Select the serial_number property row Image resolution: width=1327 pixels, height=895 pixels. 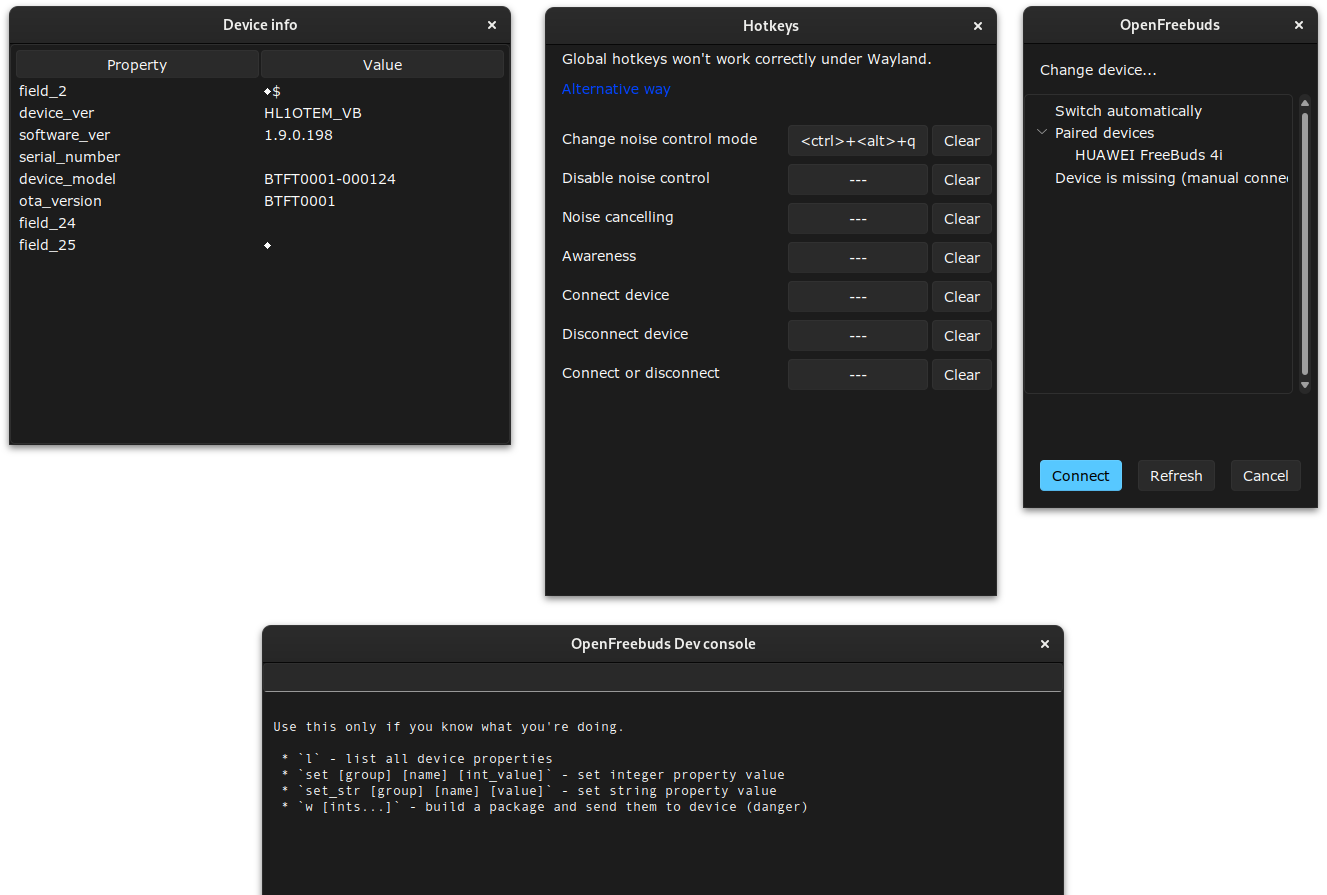point(260,157)
